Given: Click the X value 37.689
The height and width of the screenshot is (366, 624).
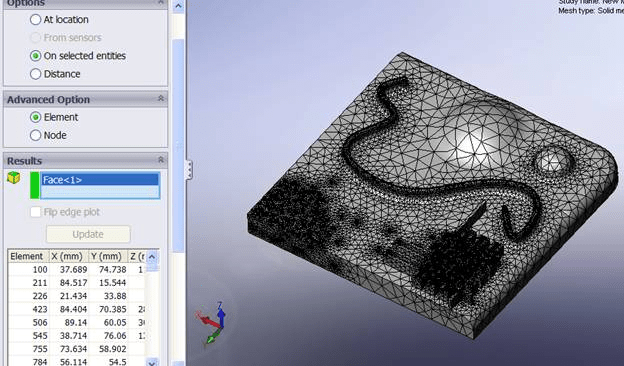Looking at the screenshot, I should click(x=73, y=270).
